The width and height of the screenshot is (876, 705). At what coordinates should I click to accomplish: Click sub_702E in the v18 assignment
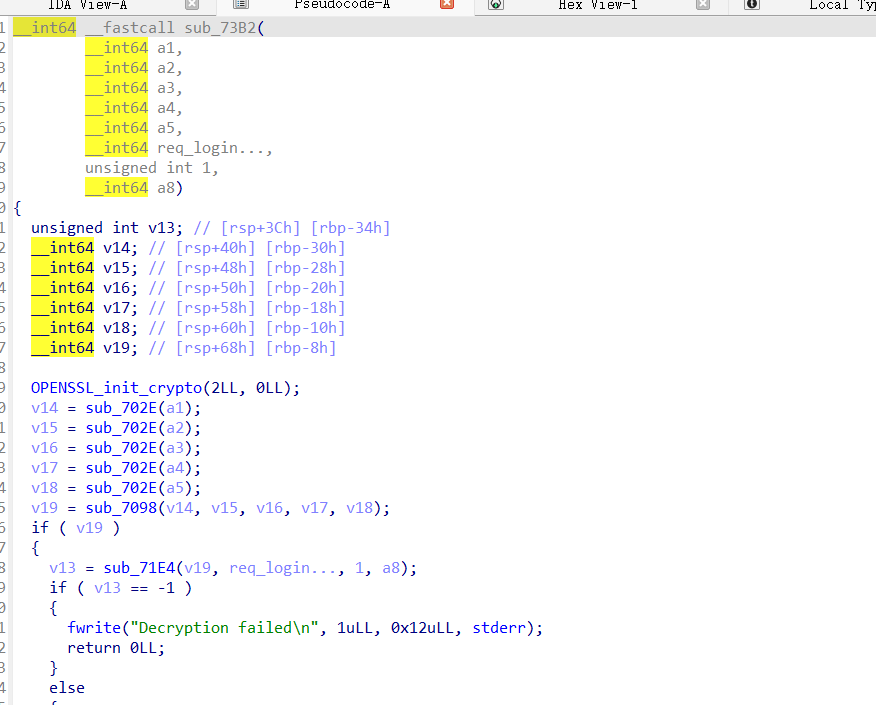pos(121,488)
